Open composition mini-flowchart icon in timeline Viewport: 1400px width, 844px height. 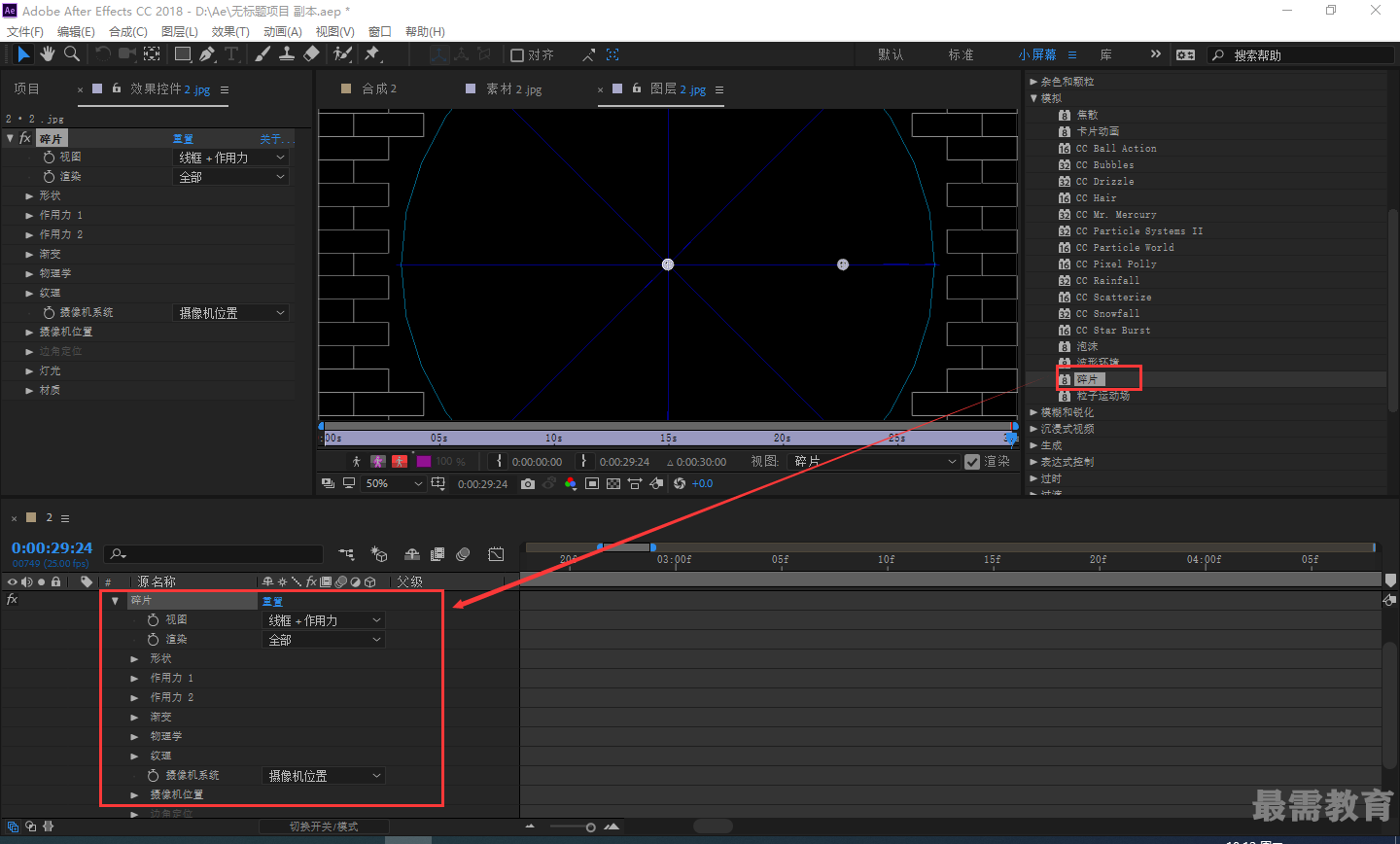pos(346,554)
